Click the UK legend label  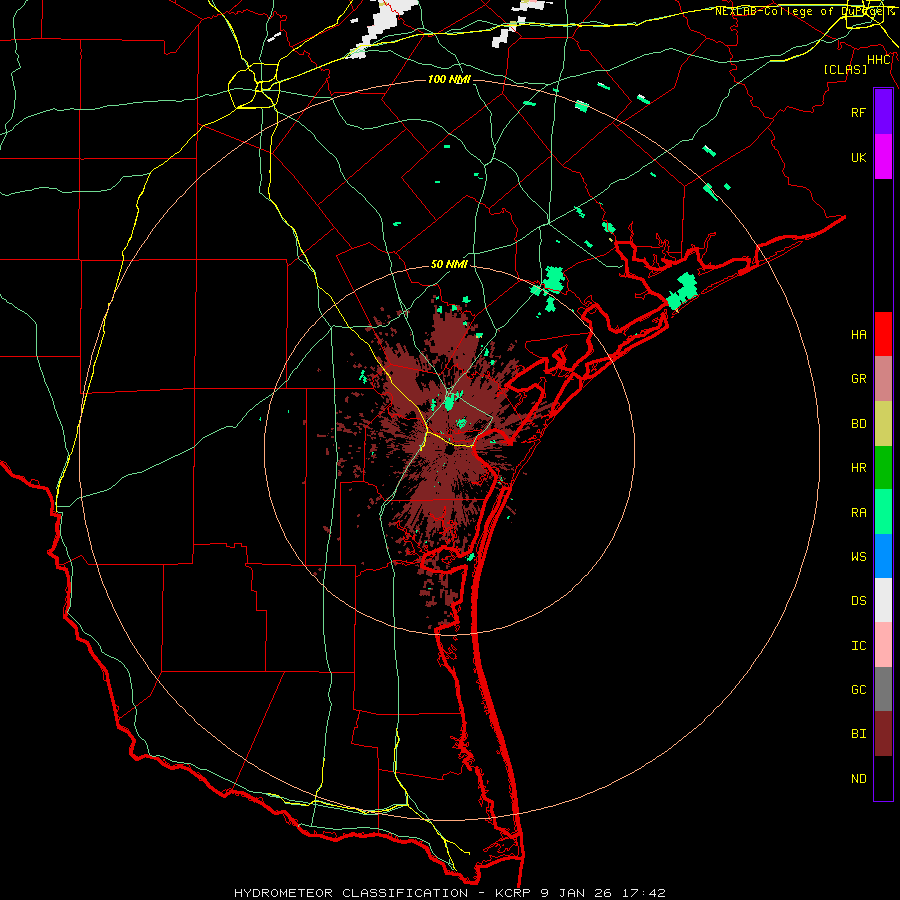[858, 157]
